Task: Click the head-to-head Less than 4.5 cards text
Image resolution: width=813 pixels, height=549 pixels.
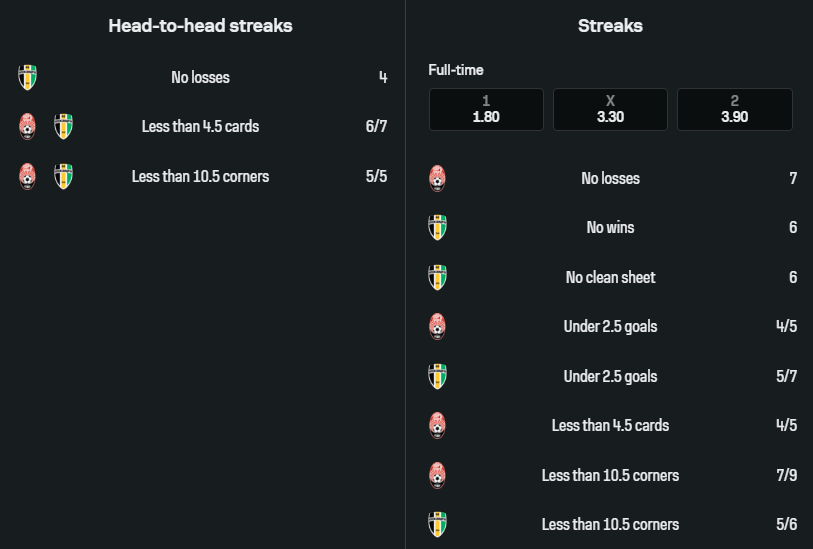Action: [200, 126]
